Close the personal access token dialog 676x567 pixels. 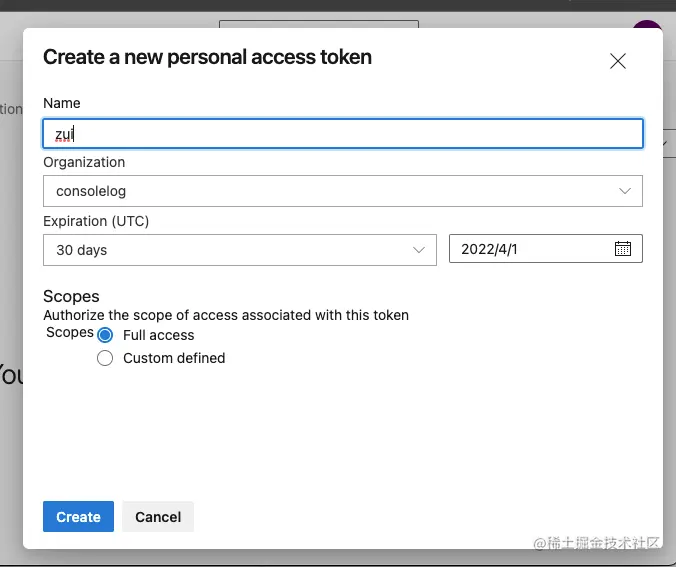618,61
